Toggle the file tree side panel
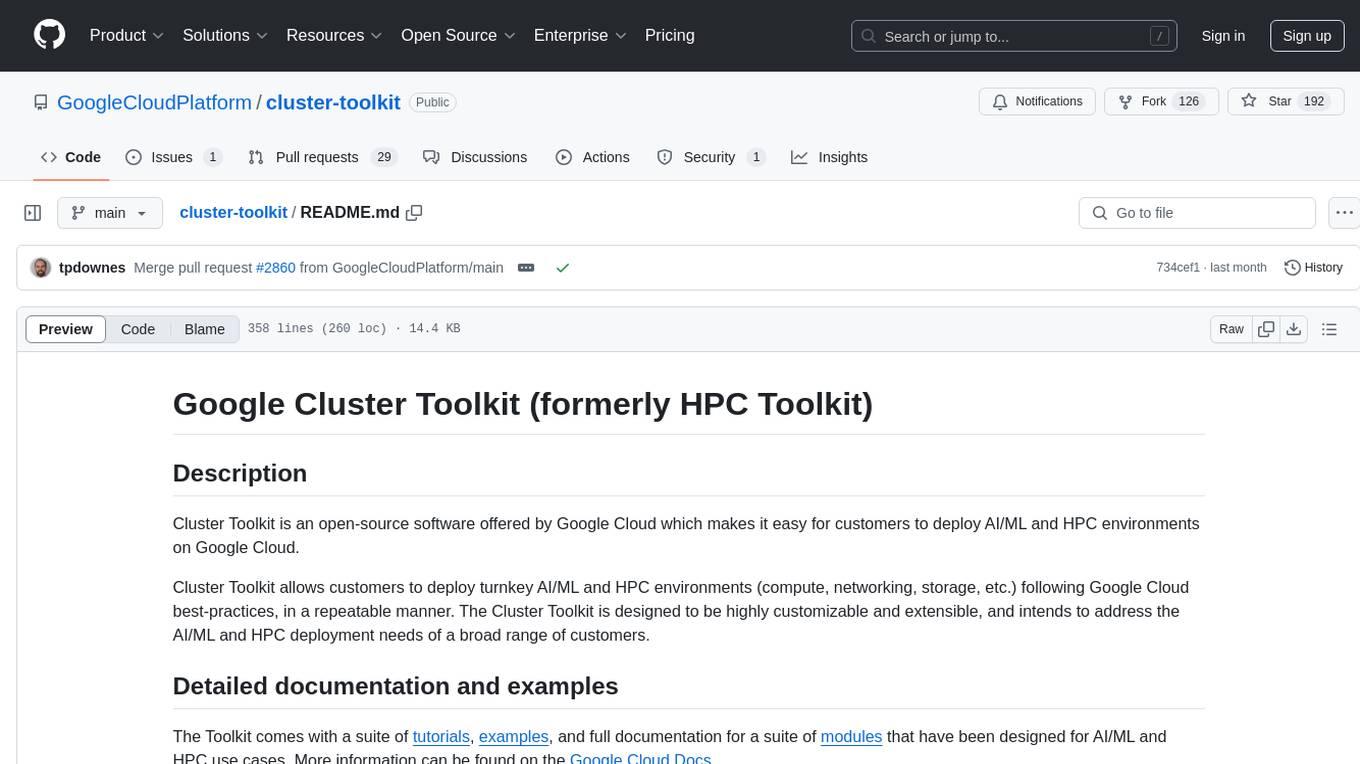Viewport: 1360px width, 764px height. (x=33, y=213)
